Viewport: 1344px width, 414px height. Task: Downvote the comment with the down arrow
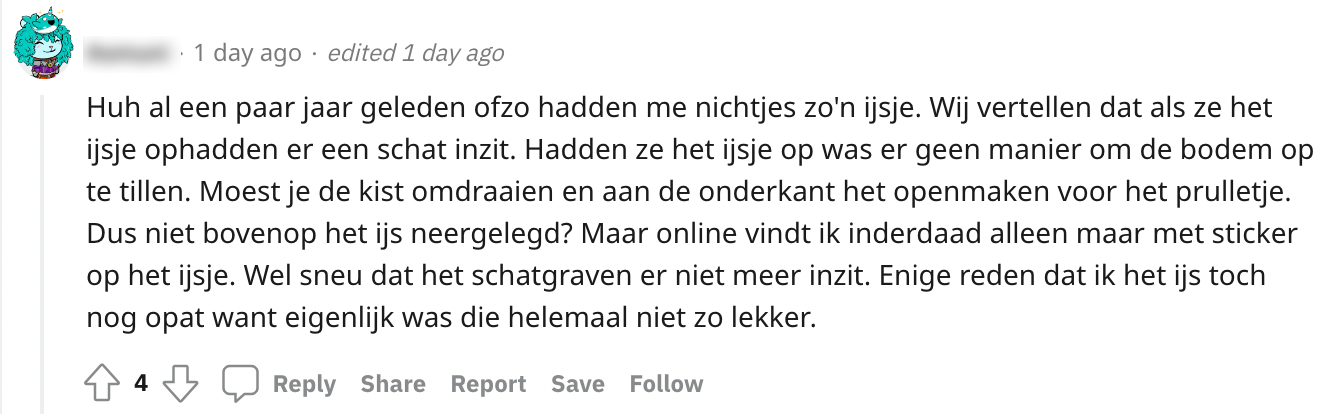[179, 384]
